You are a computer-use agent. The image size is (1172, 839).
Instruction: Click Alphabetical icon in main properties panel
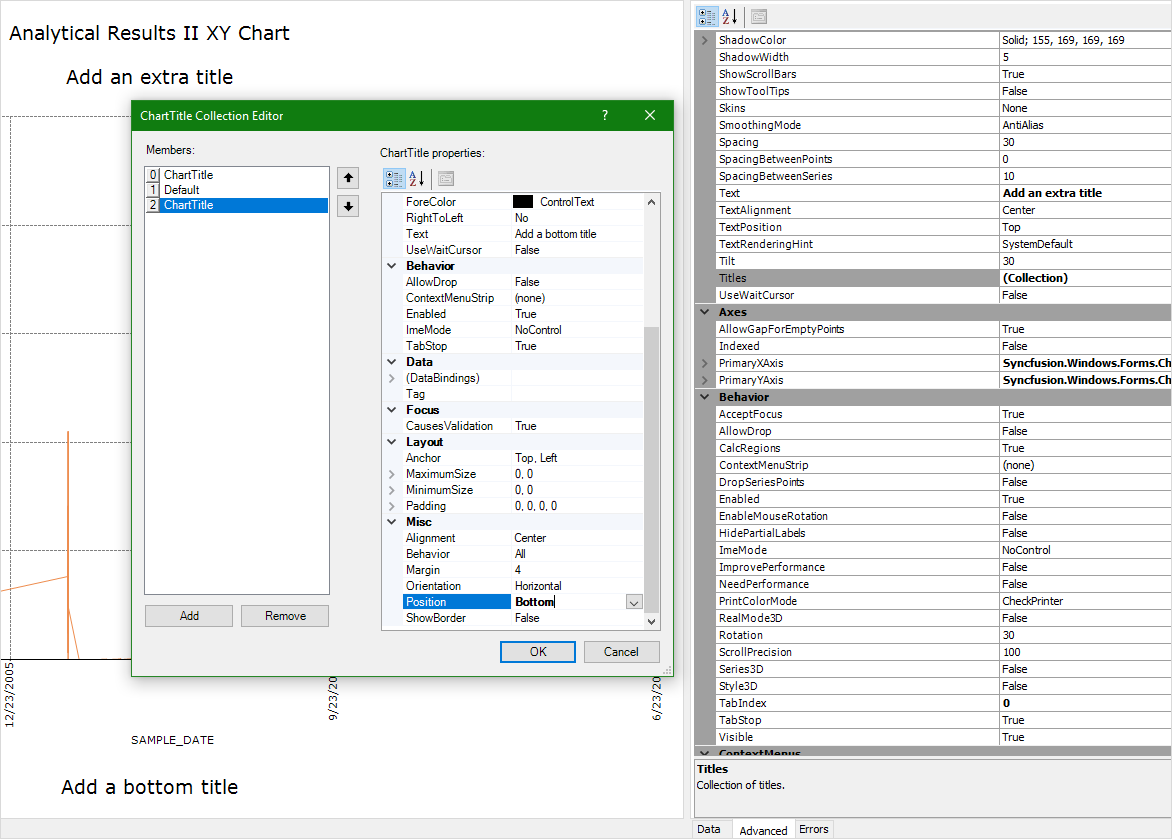click(x=730, y=16)
